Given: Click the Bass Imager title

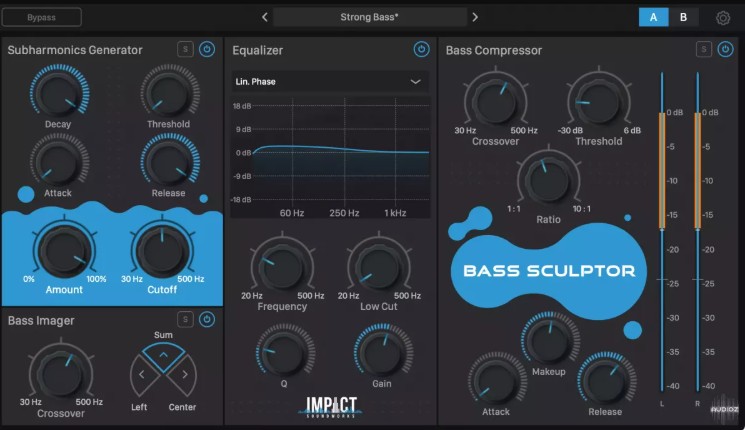Looking at the screenshot, I should click(x=41, y=321).
